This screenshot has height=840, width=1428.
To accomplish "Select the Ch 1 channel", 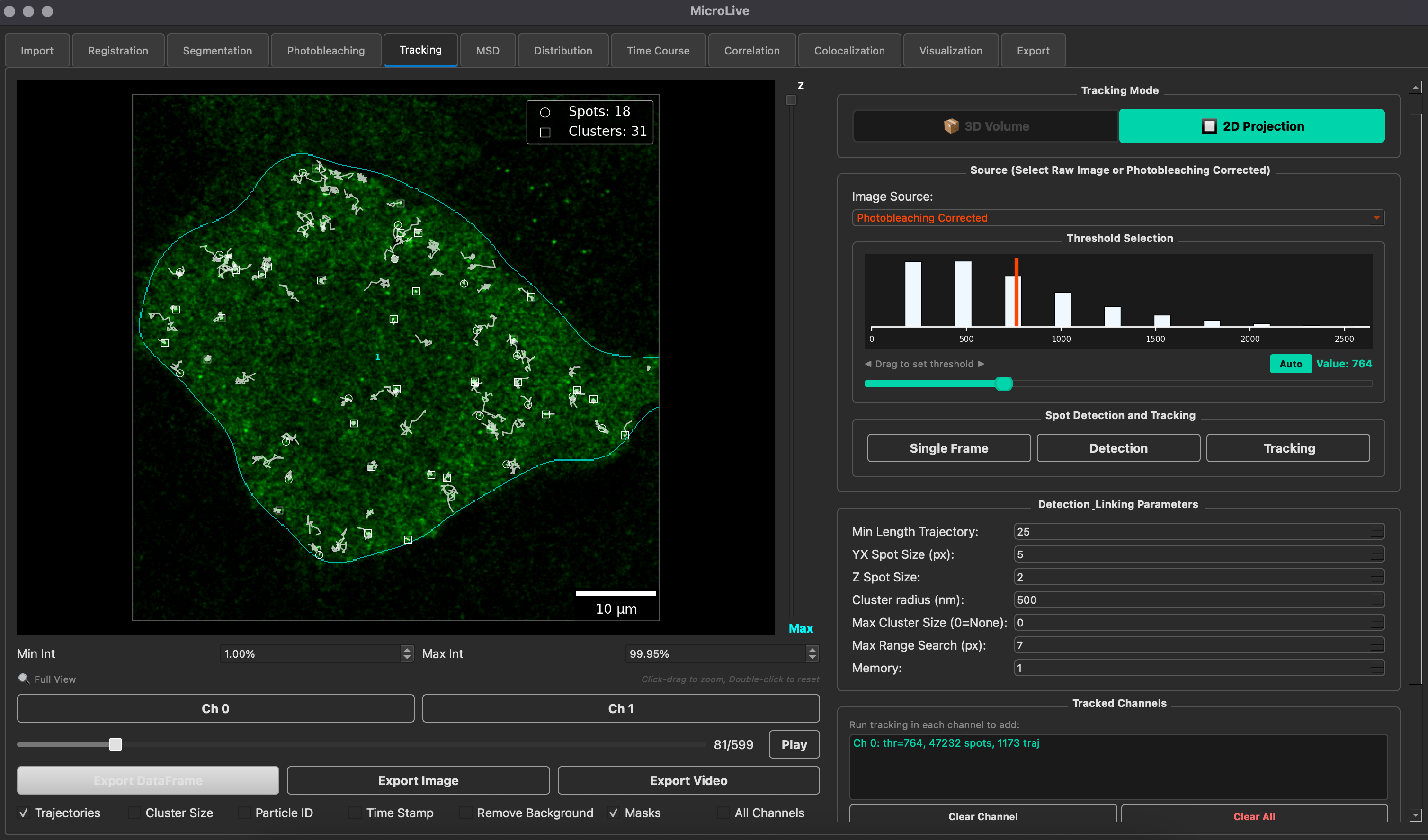I will point(621,708).
